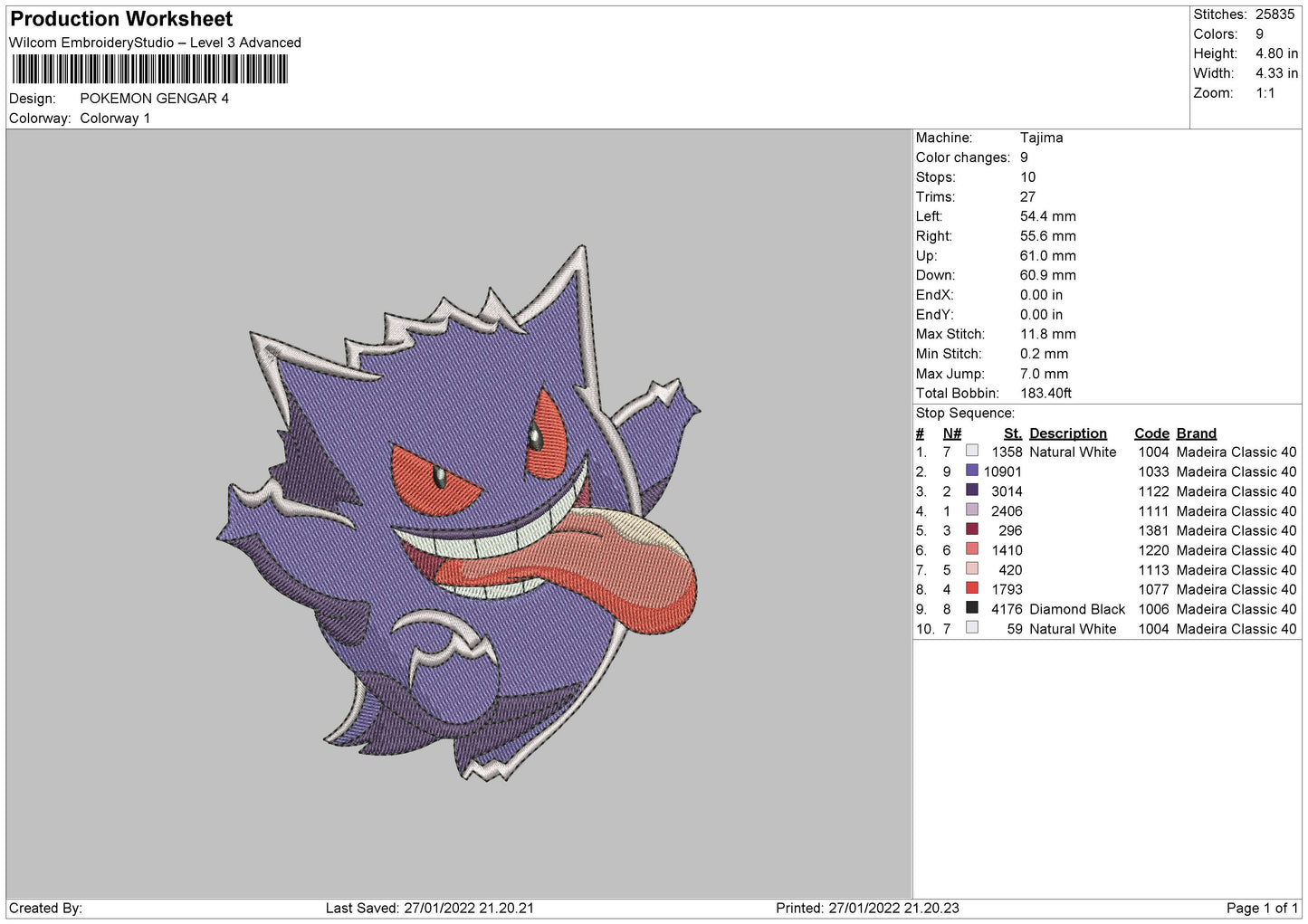The width and height of the screenshot is (1308, 924).
Task: Click the purple swatch for code 1033
Action: click(972, 471)
